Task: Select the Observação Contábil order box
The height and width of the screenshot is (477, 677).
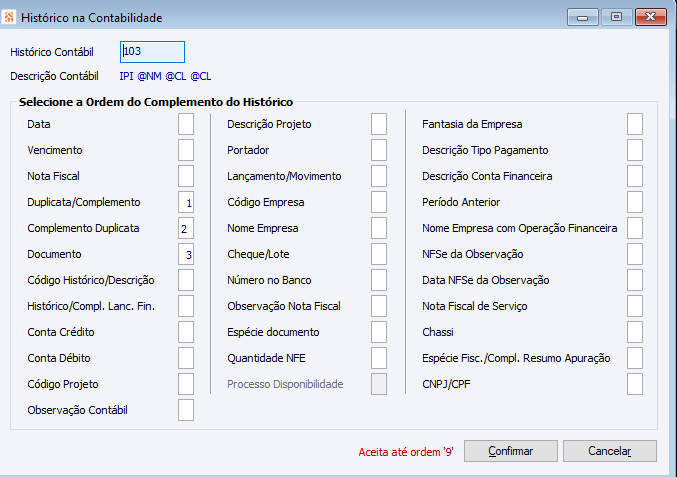Action: (x=186, y=410)
